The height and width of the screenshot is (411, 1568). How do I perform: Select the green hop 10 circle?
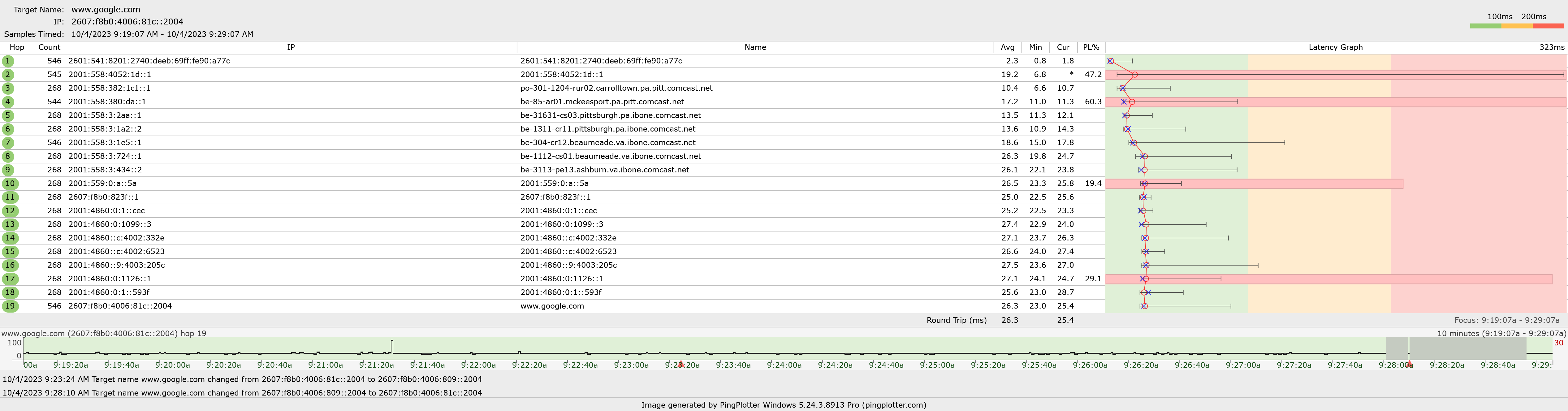pos(10,183)
